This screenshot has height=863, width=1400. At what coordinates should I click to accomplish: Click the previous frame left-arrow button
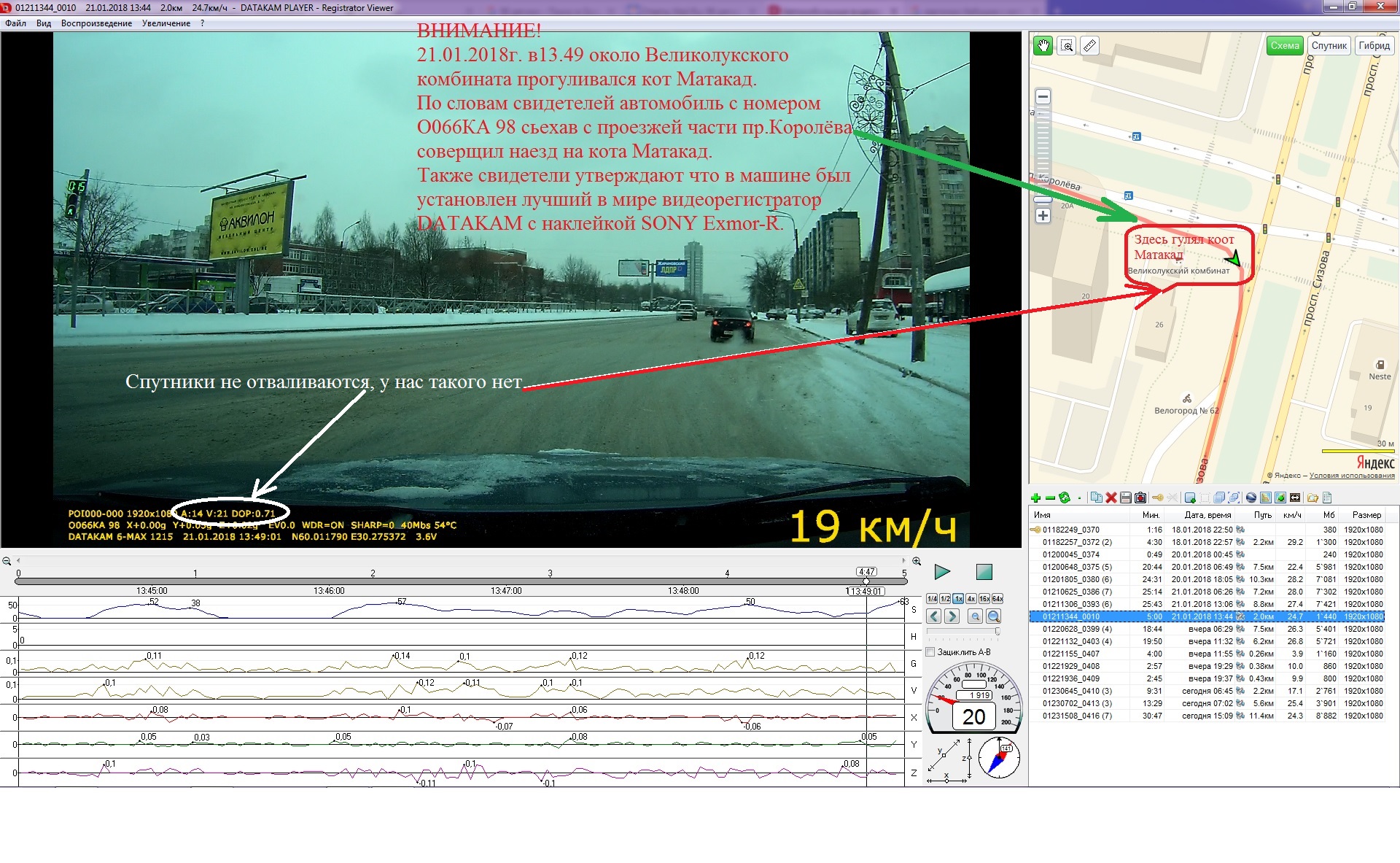pos(934,616)
